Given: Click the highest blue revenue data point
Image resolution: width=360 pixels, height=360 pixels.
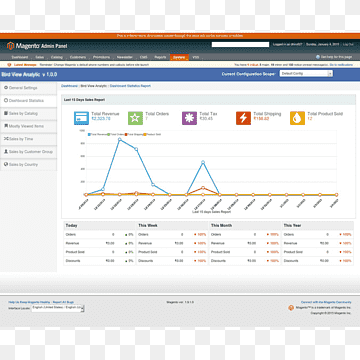Looking at the screenshot, I should click(x=119, y=139).
